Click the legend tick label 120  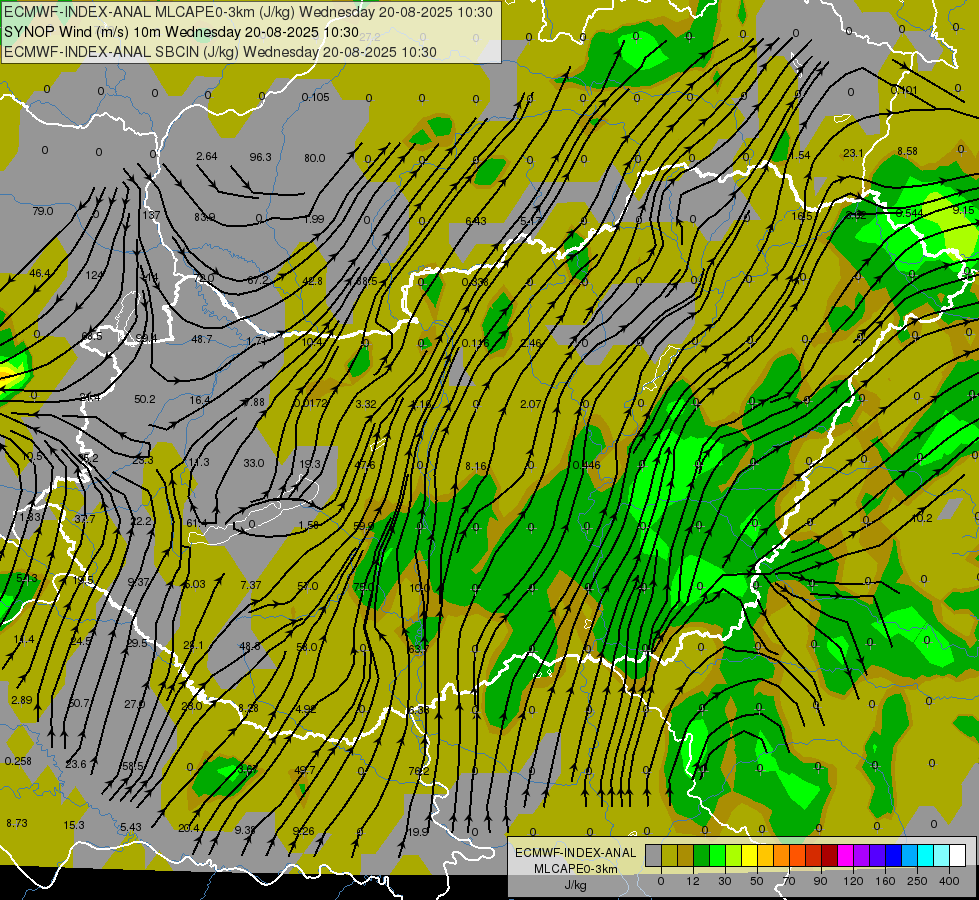(853, 881)
